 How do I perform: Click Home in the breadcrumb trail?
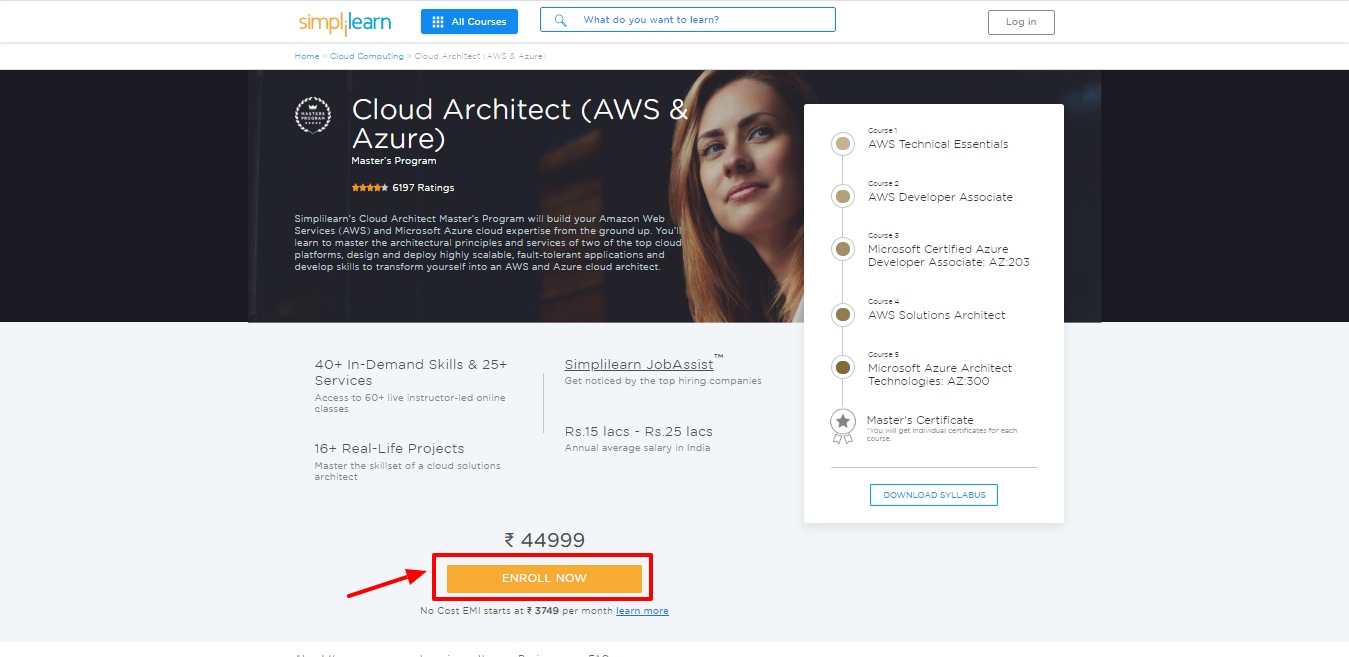(x=306, y=56)
